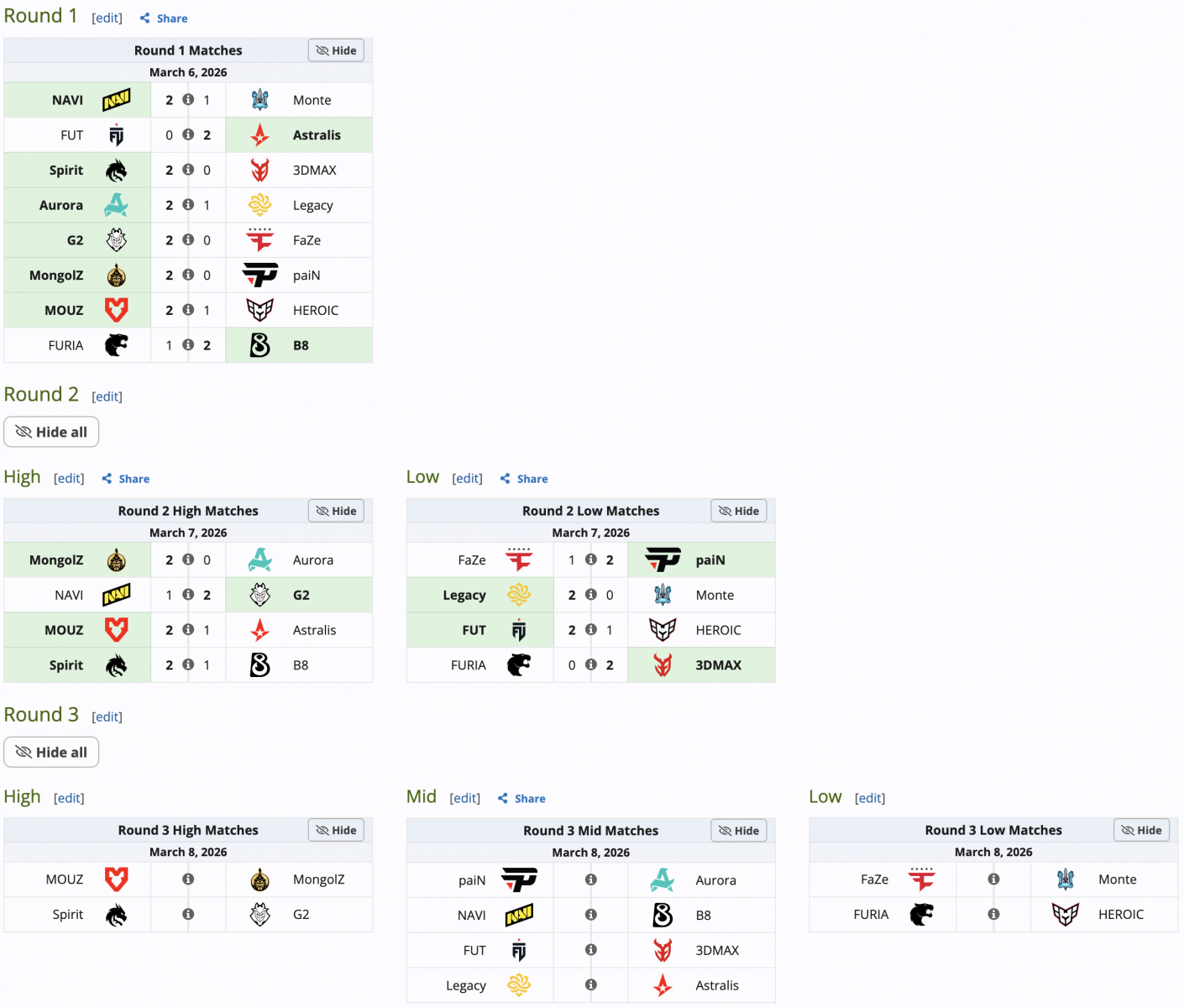Edit the Round 3 Low section
Screen dimensions: 1184x1008
870,798
